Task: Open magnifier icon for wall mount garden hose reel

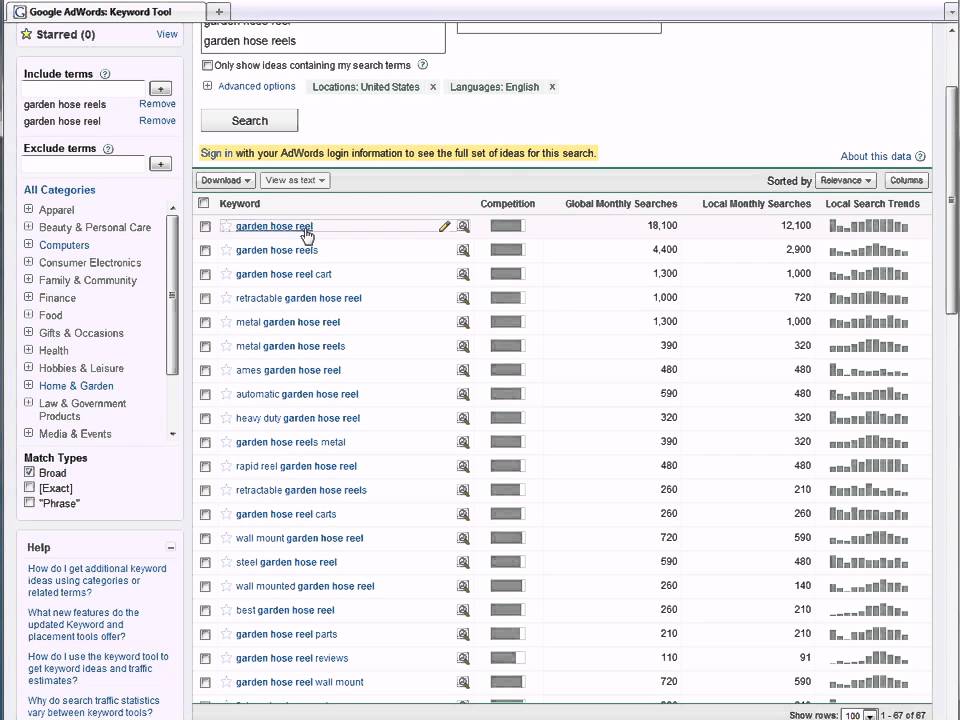Action: pos(463,538)
